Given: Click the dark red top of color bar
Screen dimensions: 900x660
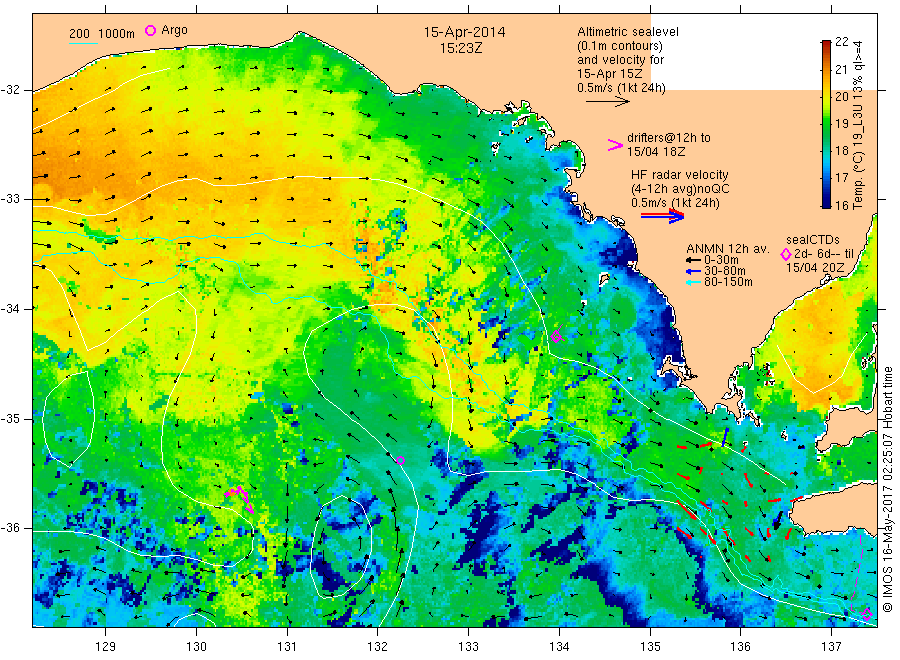Looking at the screenshot, I should (826, 44).
